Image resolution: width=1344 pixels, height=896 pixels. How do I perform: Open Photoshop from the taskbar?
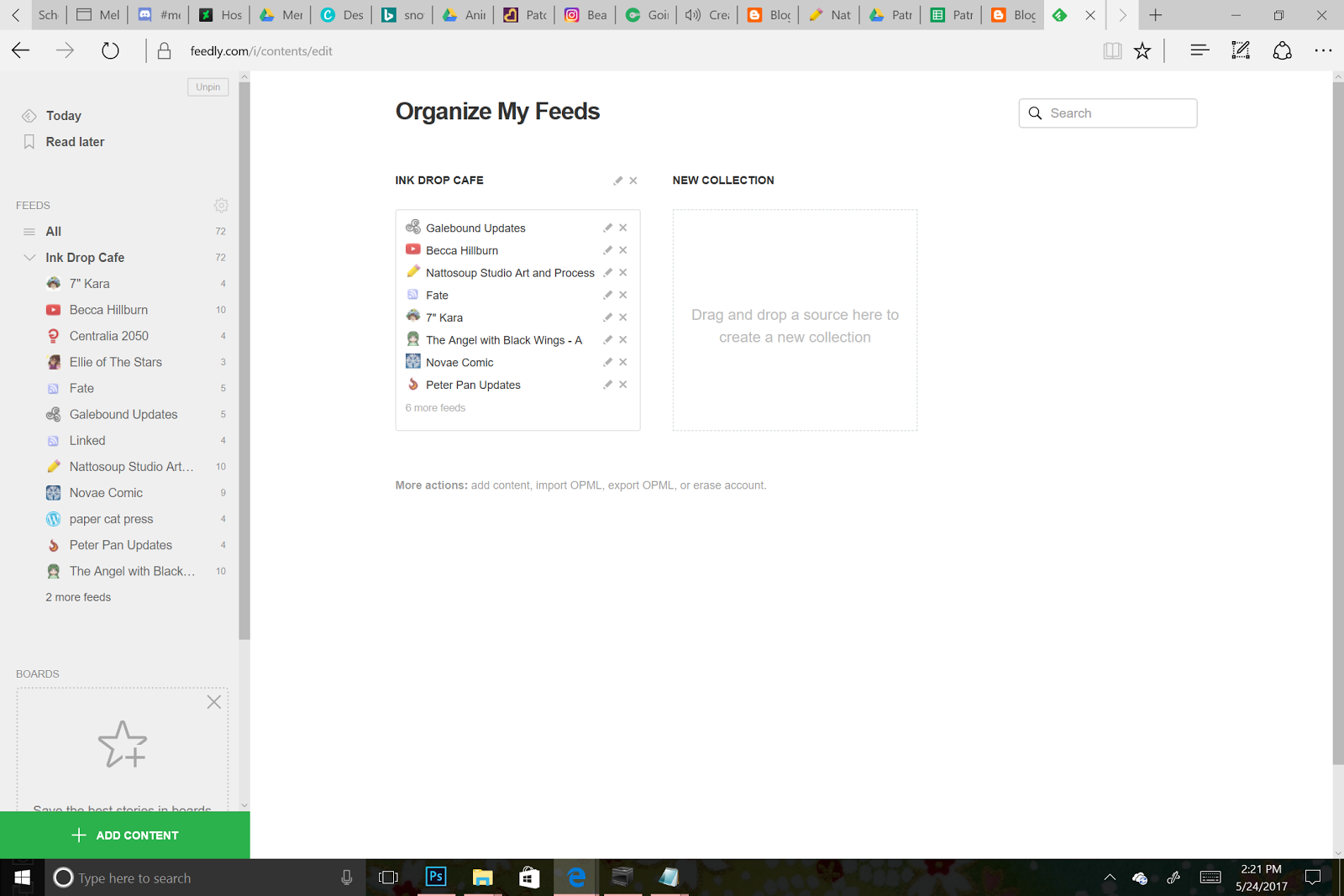coord(436,878)
